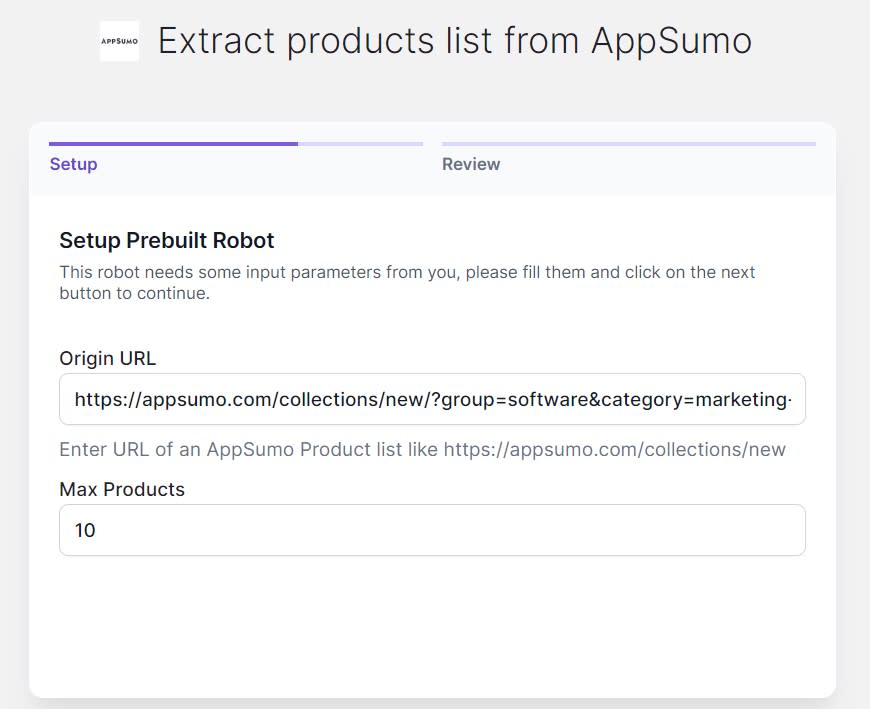
Task: Select the Setup tab label
Action: coord(74,164)
